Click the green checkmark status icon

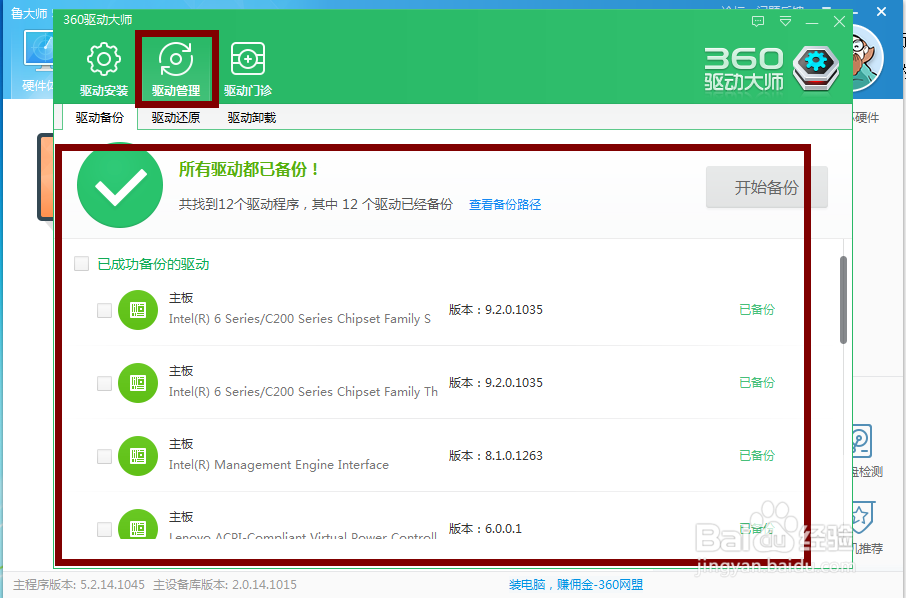(x=120, y=185)
